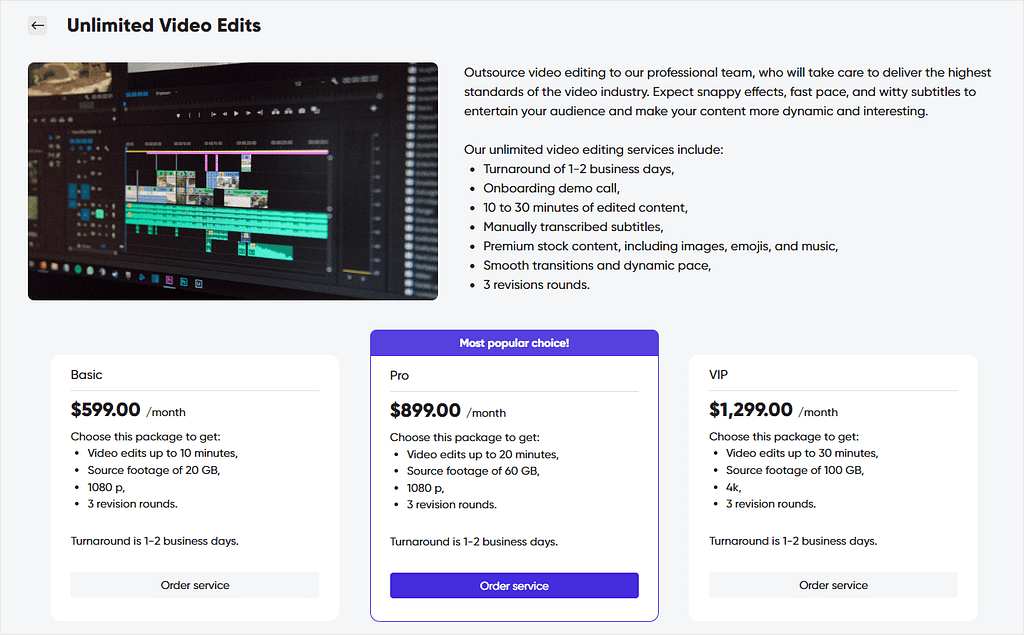The width and height of the screenshot is (1024, 635).
Task: Click the 'Onboarding demo call' bullet
Action: pos(551,188)
